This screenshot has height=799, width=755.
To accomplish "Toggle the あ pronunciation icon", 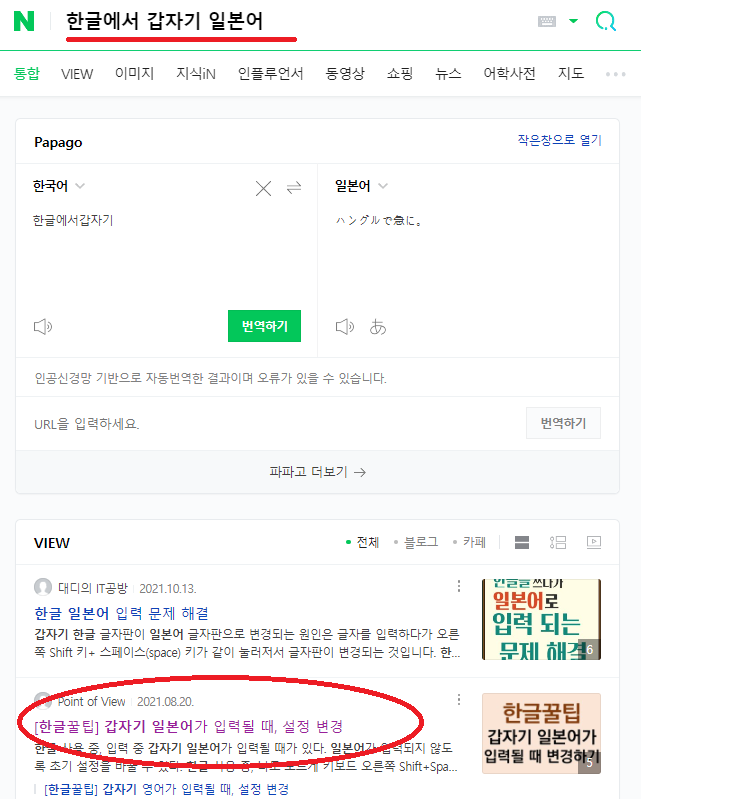I will [x=378, y=327].
